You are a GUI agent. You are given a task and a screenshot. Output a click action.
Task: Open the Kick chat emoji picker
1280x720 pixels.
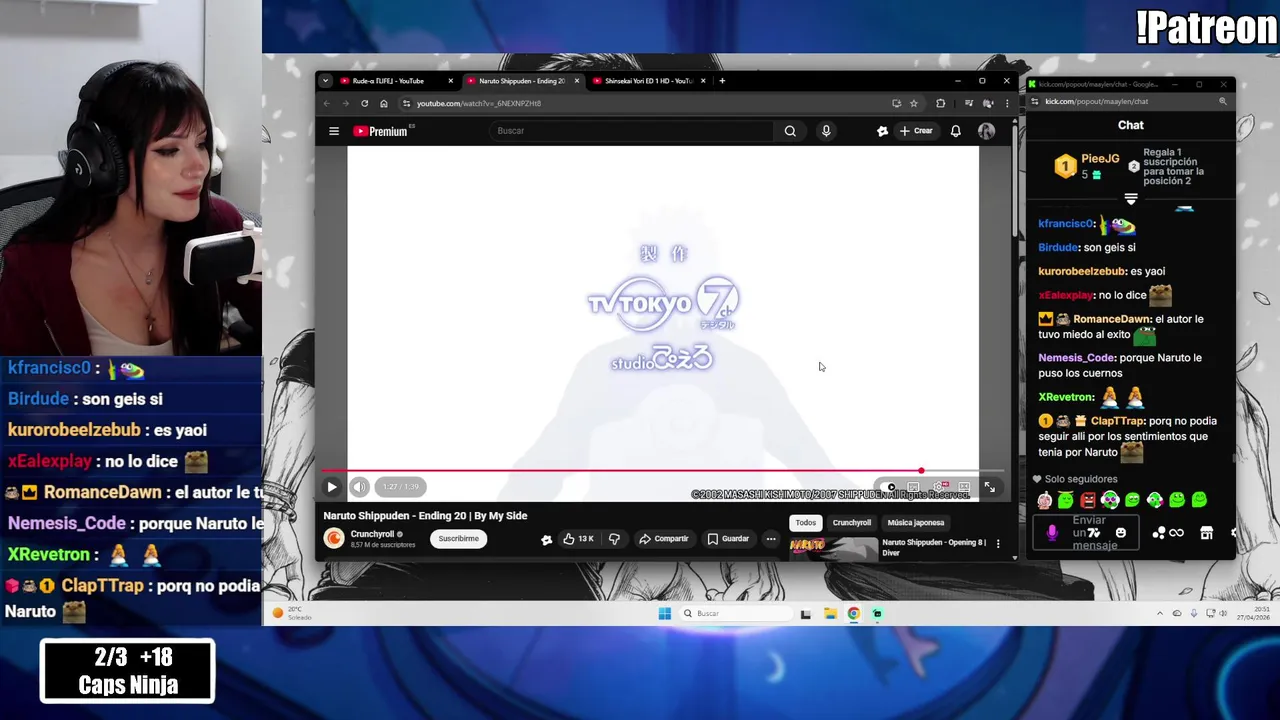coord(1121,533)
